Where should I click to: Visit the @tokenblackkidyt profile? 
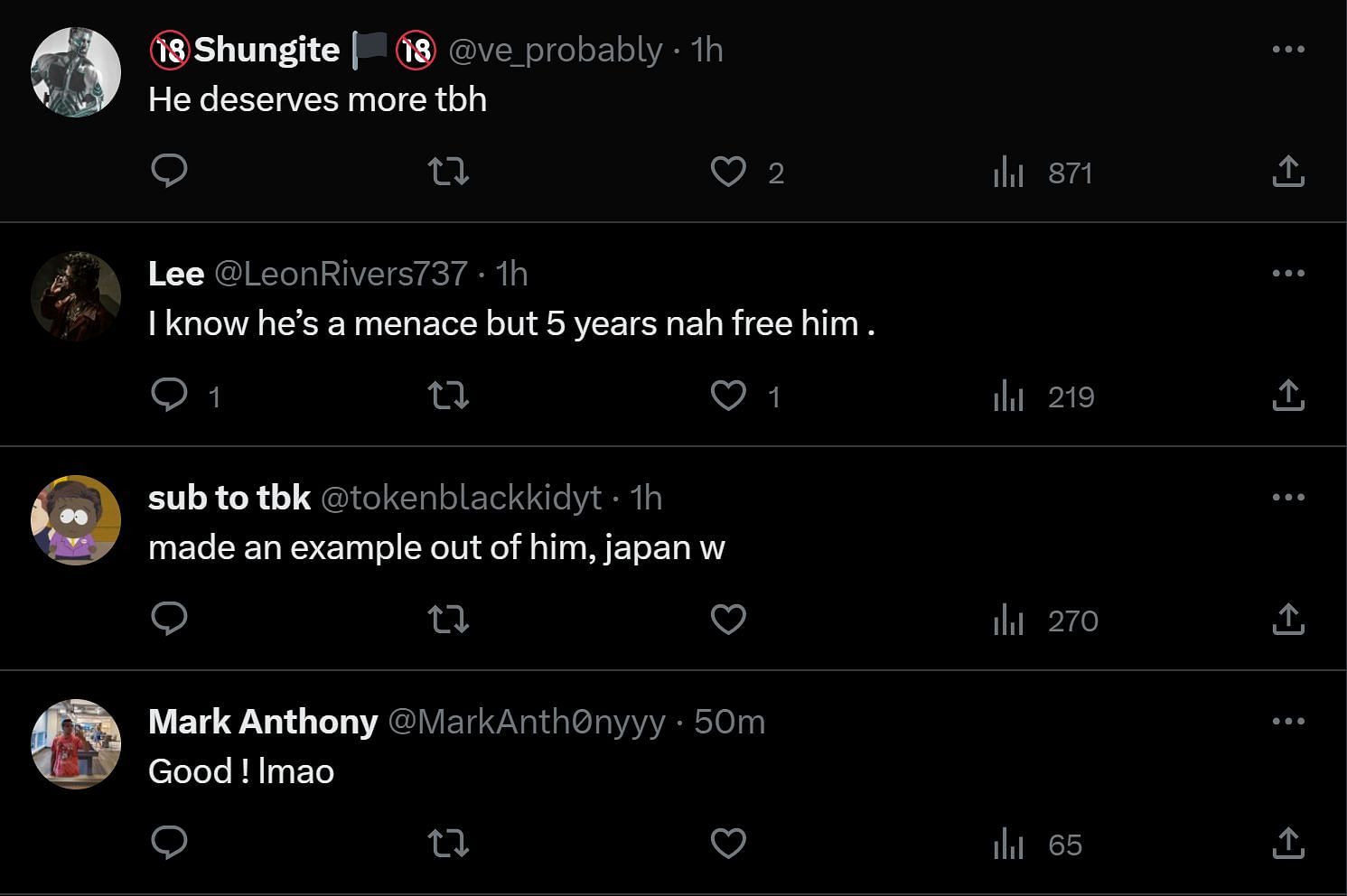[x=461, y=498]
